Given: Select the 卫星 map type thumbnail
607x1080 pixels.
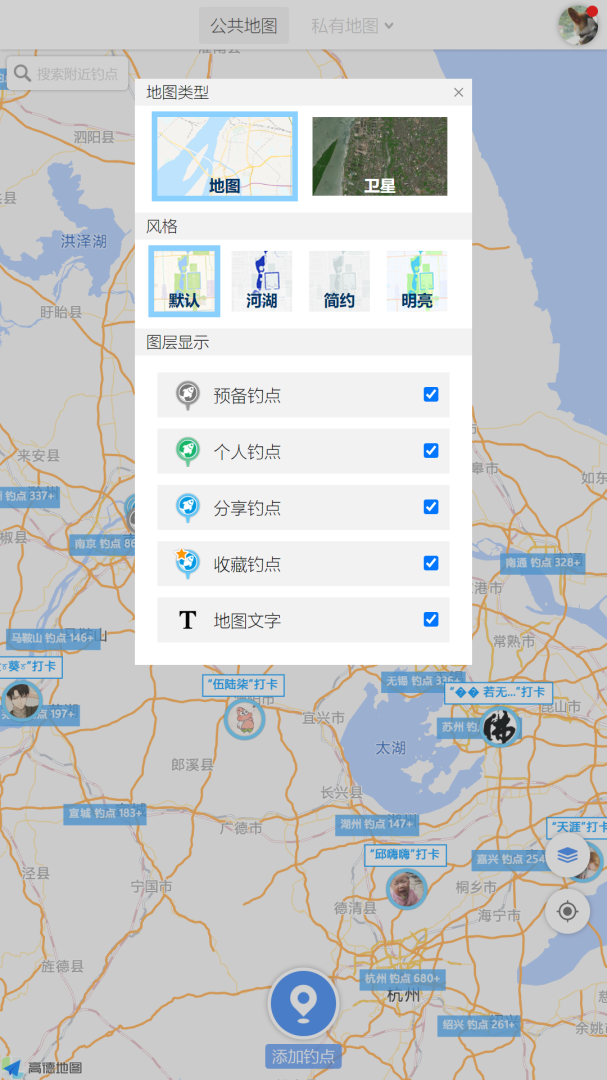Looking at the screenshot, I should point(379,156).
